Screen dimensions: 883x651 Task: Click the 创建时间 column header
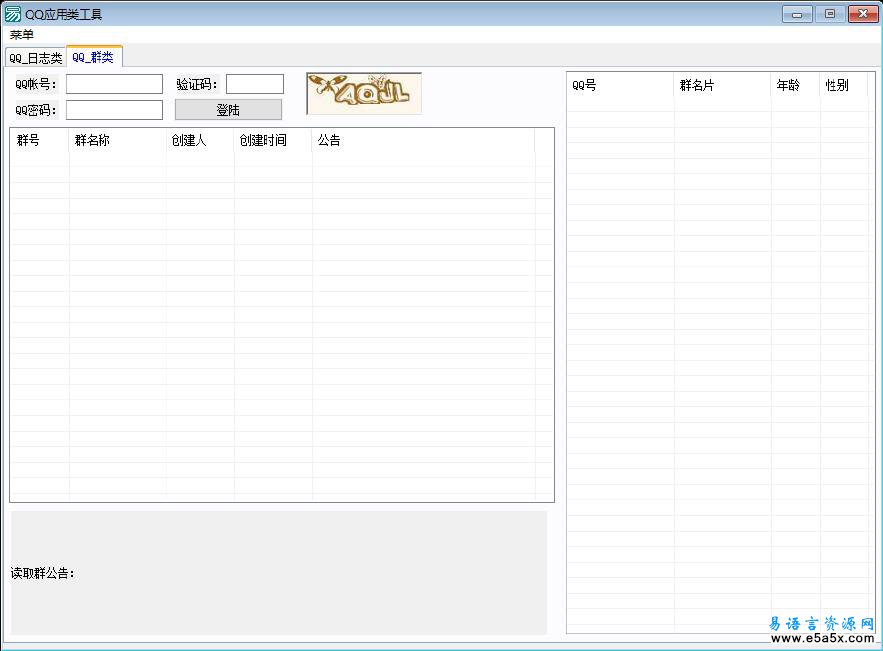click(273, 140)
